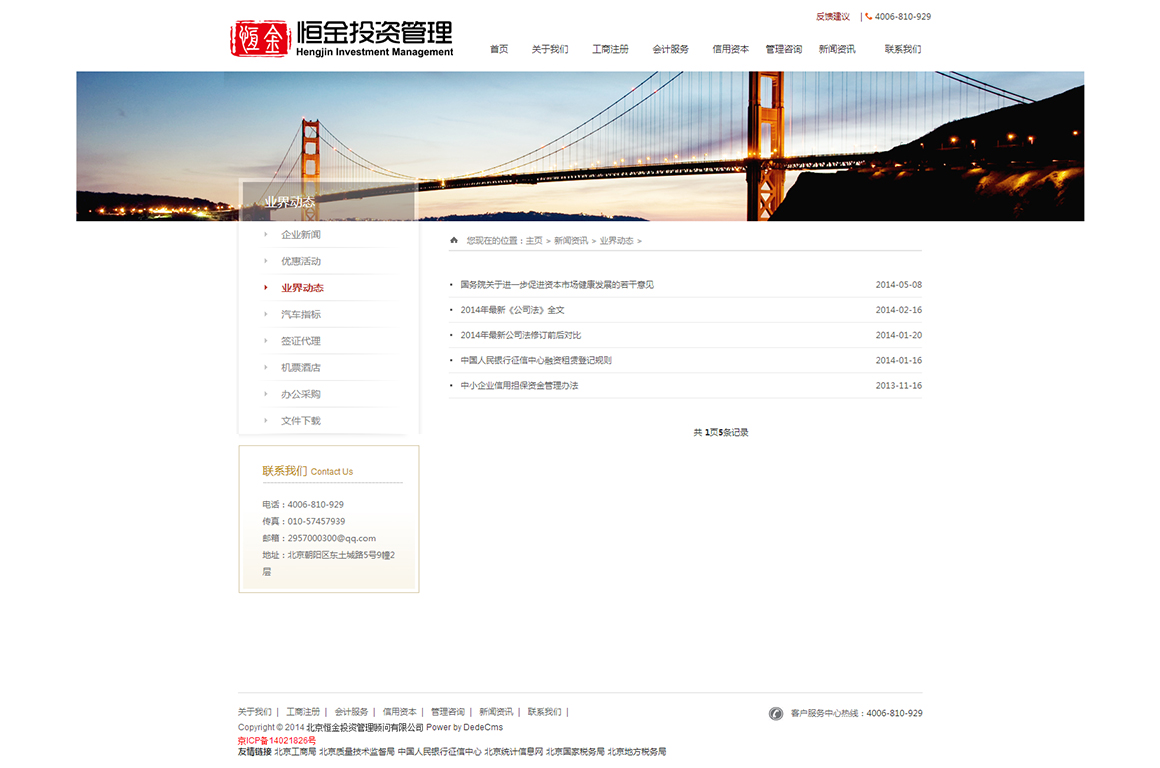
Task: Click footer link 管理咨询
Action: pos(448,712)
